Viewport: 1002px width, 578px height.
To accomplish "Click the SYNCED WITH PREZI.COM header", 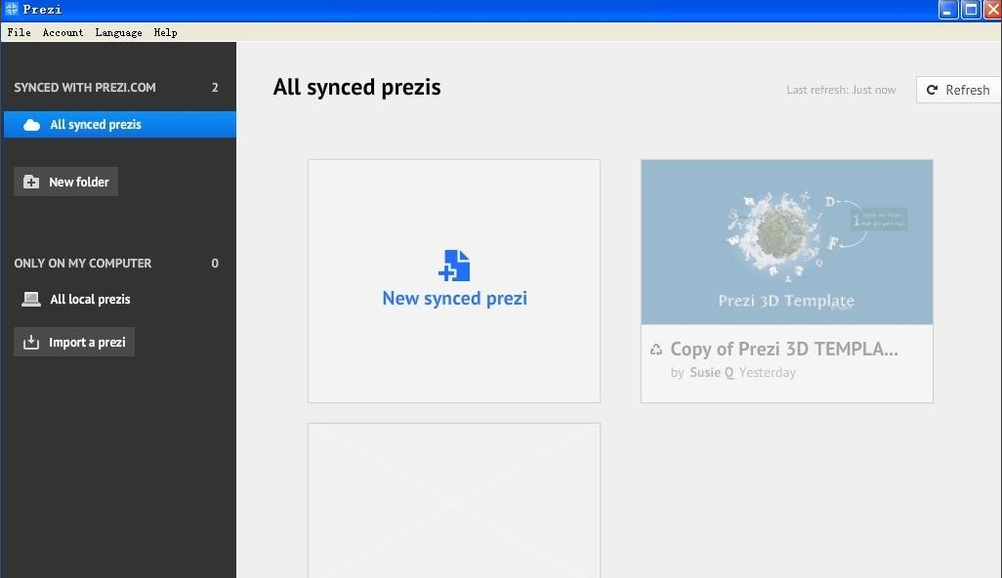I will click(85, 88).
